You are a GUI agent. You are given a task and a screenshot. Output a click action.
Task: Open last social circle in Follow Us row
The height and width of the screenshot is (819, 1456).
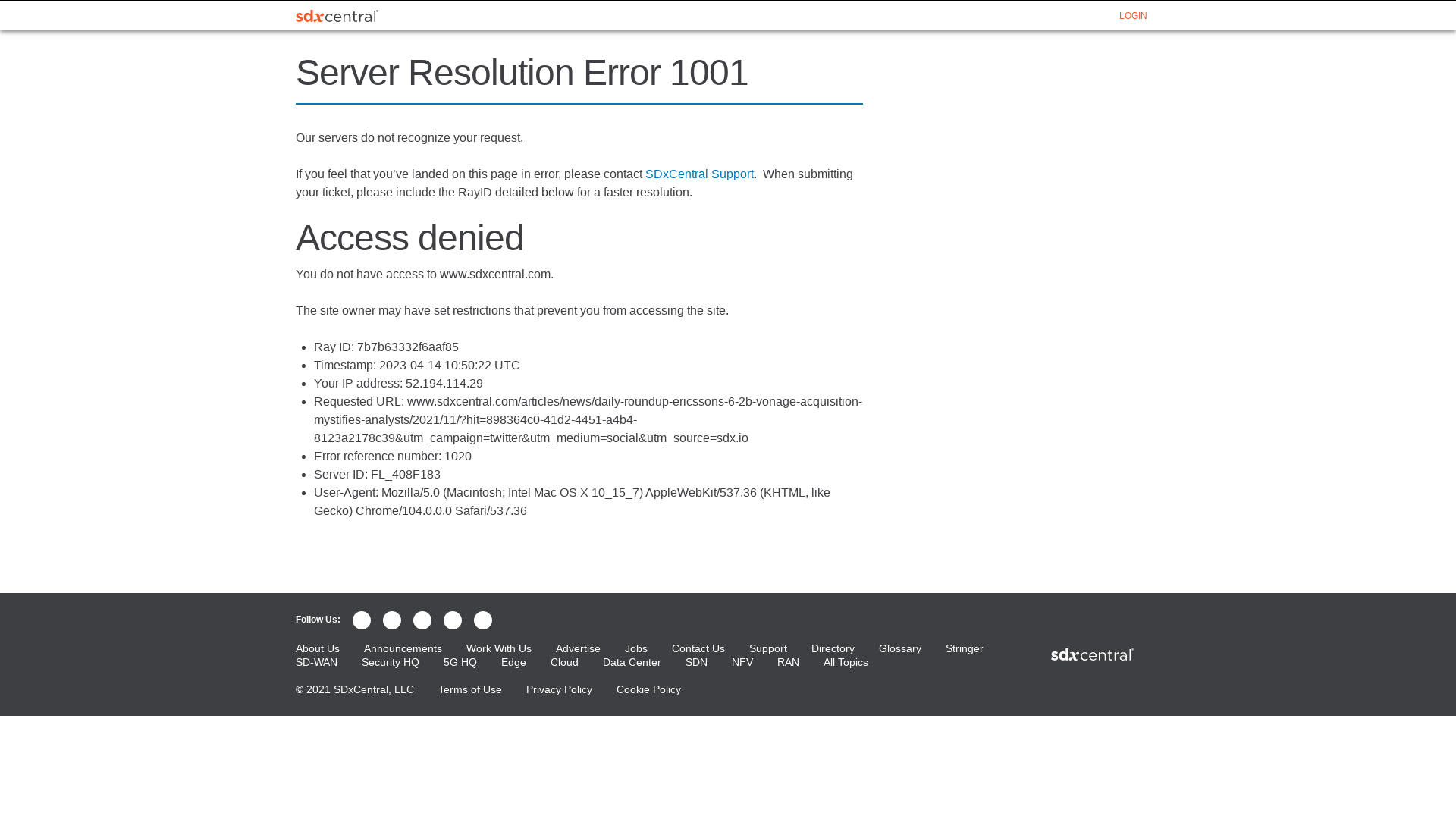click(483, 620)
